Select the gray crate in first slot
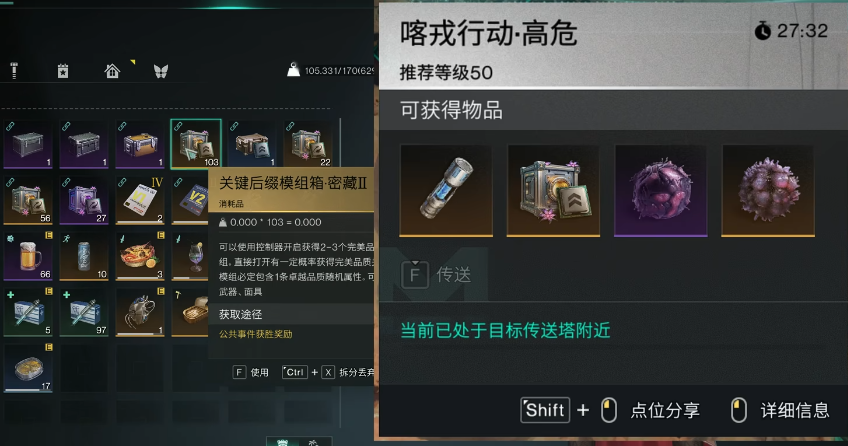The width and height of the screenshot is (848, 446). click(x=28, y=144)
